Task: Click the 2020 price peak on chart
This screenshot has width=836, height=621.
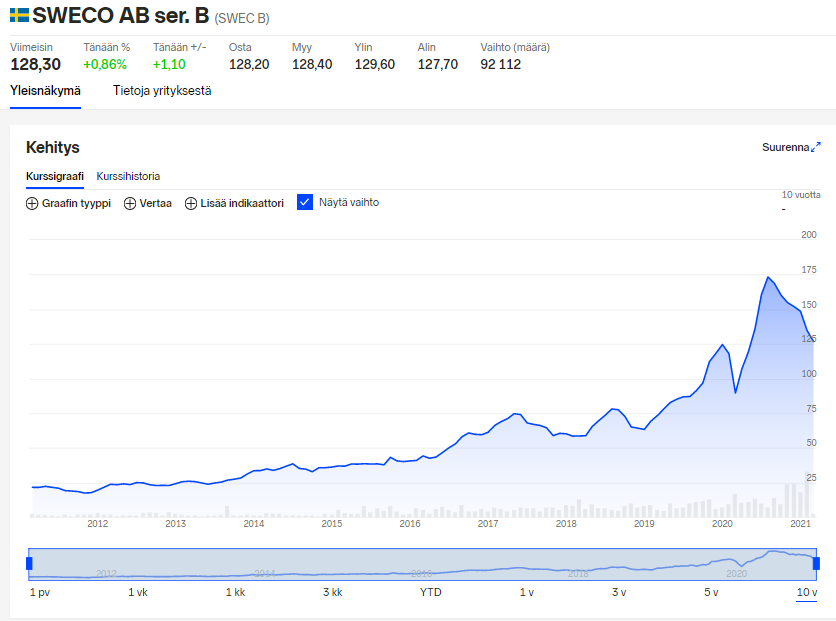Action: (768, 277)
